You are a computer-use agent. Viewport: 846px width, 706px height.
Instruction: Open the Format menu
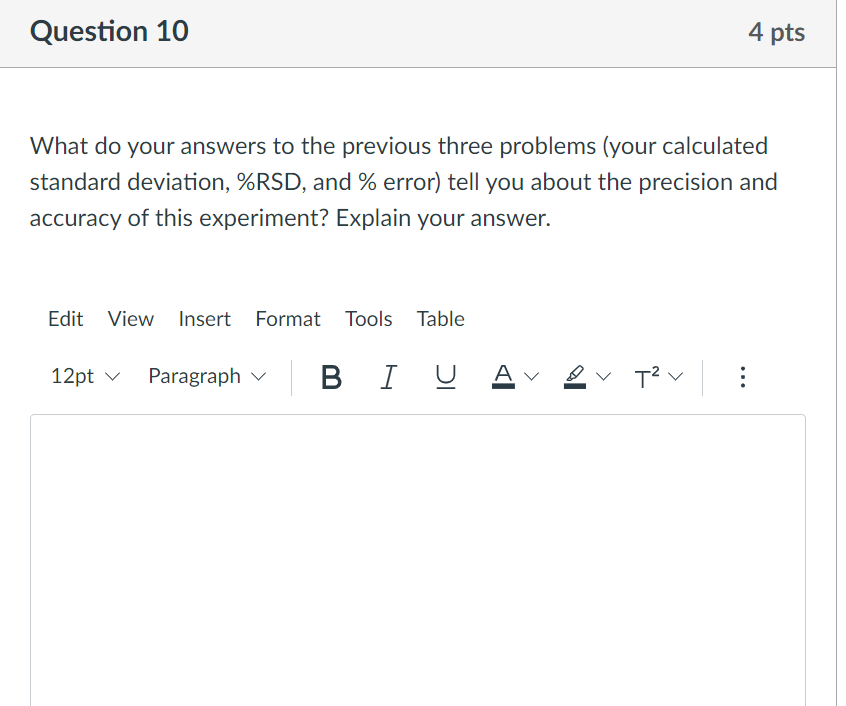pos(288,319)
